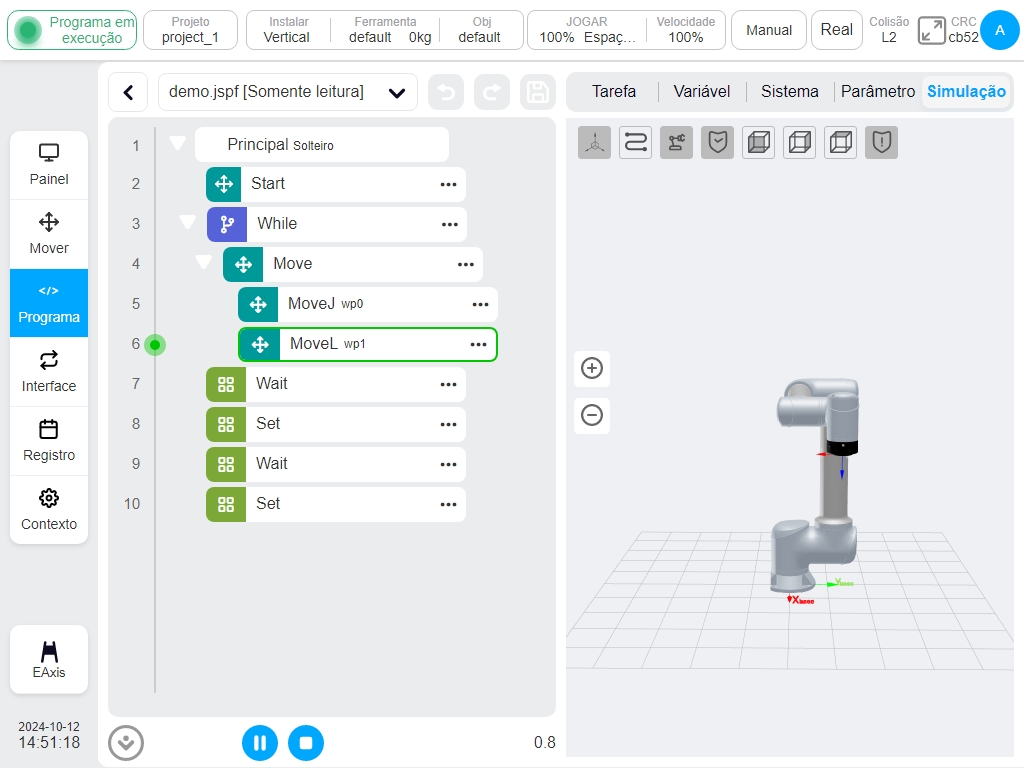Select the third cube view icon
Image resolution: width=1024 pixels, height=768 pixels.
(841, 142)
